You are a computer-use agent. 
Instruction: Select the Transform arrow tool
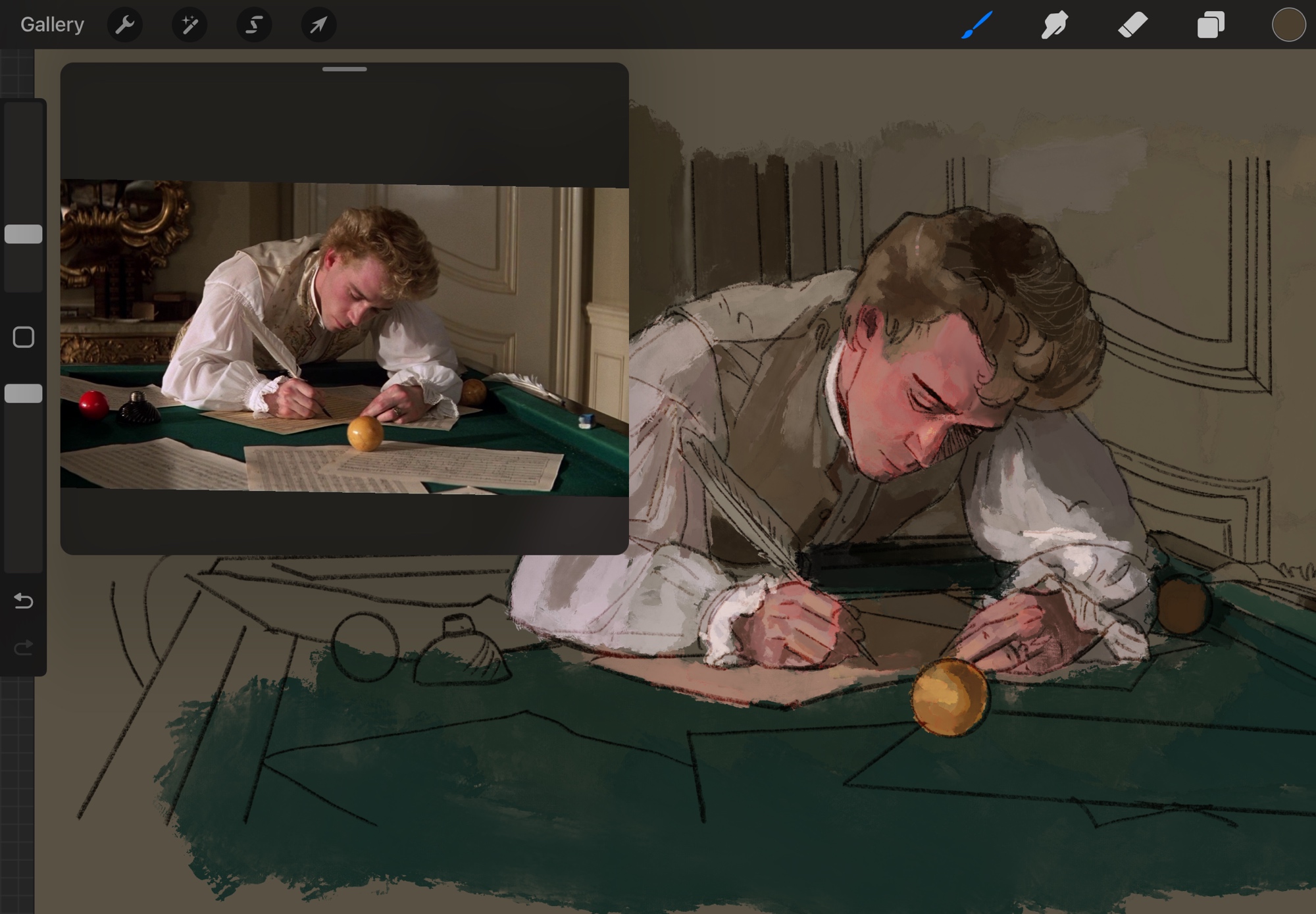[x=318, y=25]
